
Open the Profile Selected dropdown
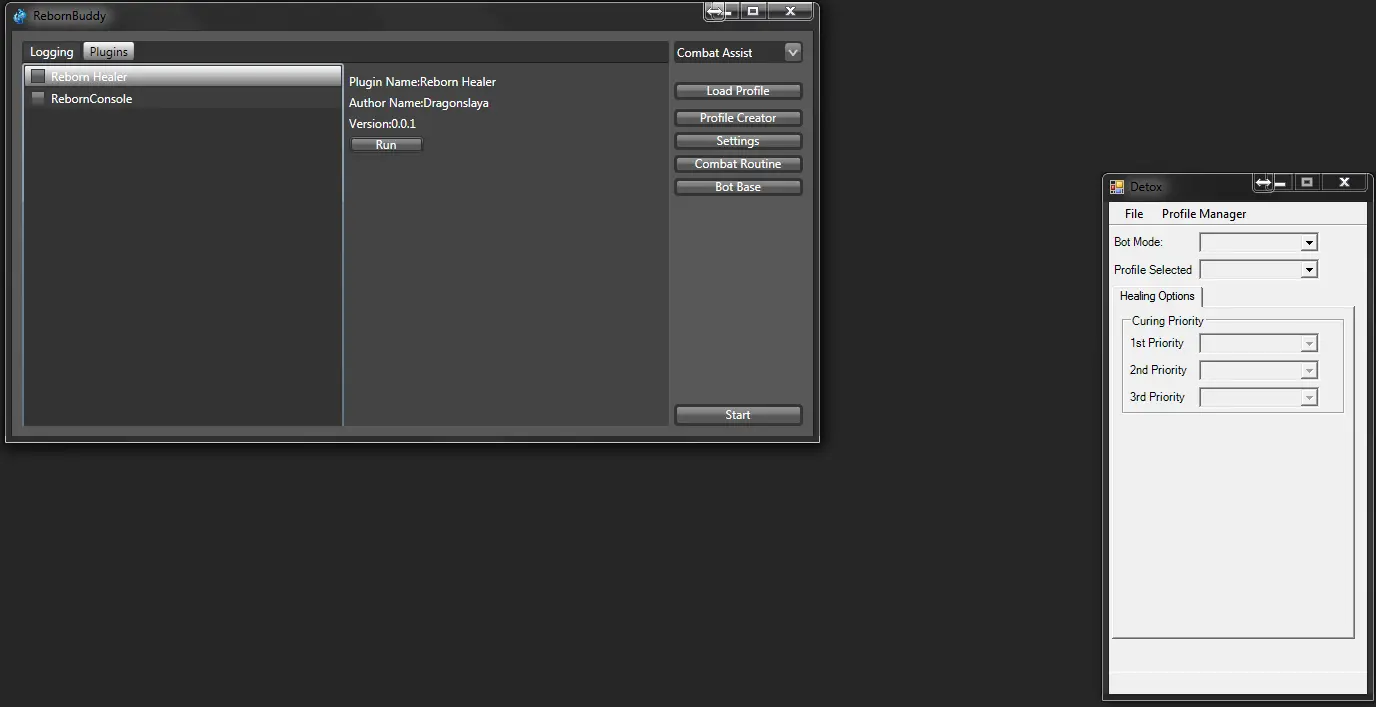pos(1308,269)
